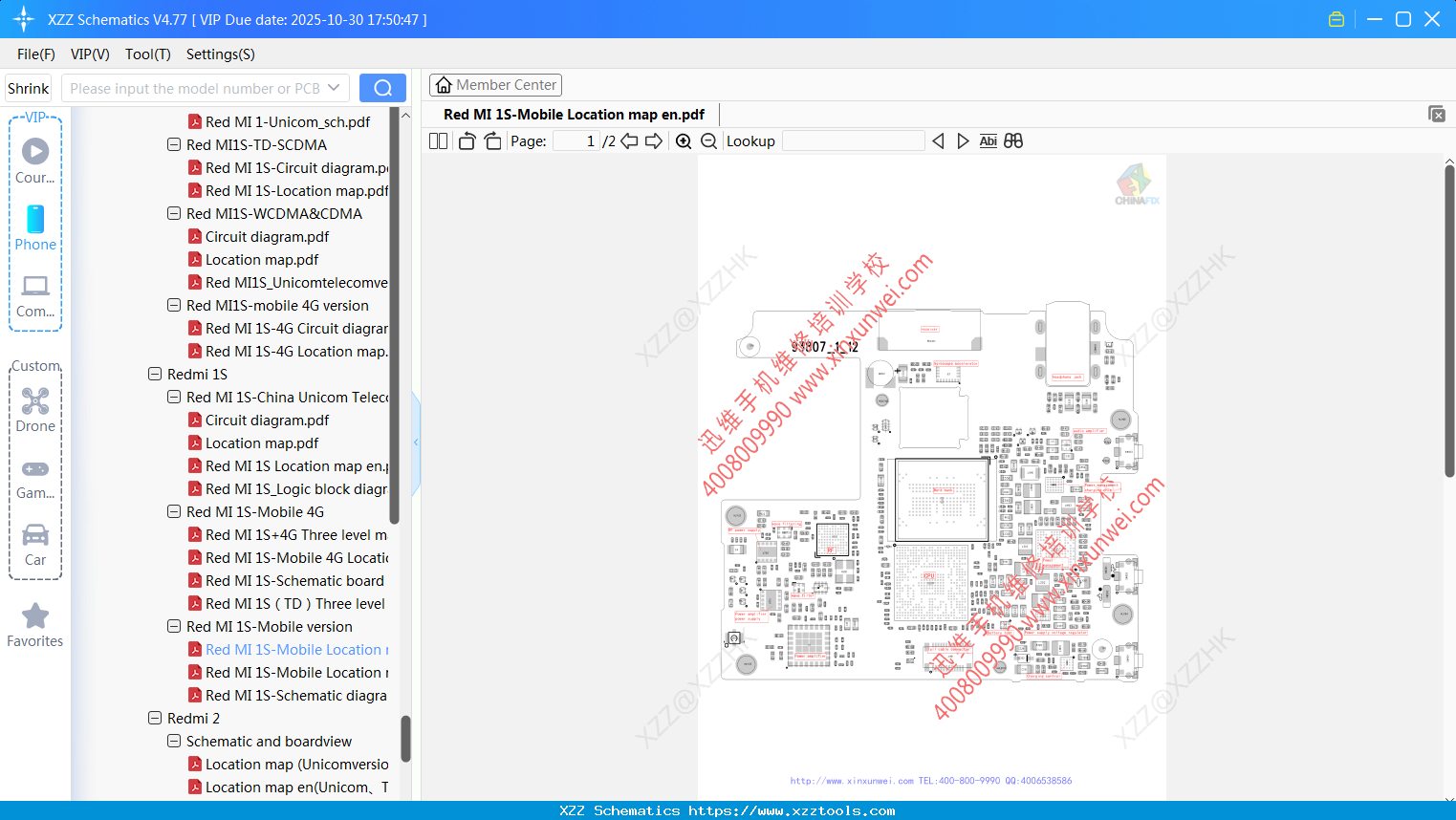
Task: Zoom in on the location map
Action: click(684, 140)
